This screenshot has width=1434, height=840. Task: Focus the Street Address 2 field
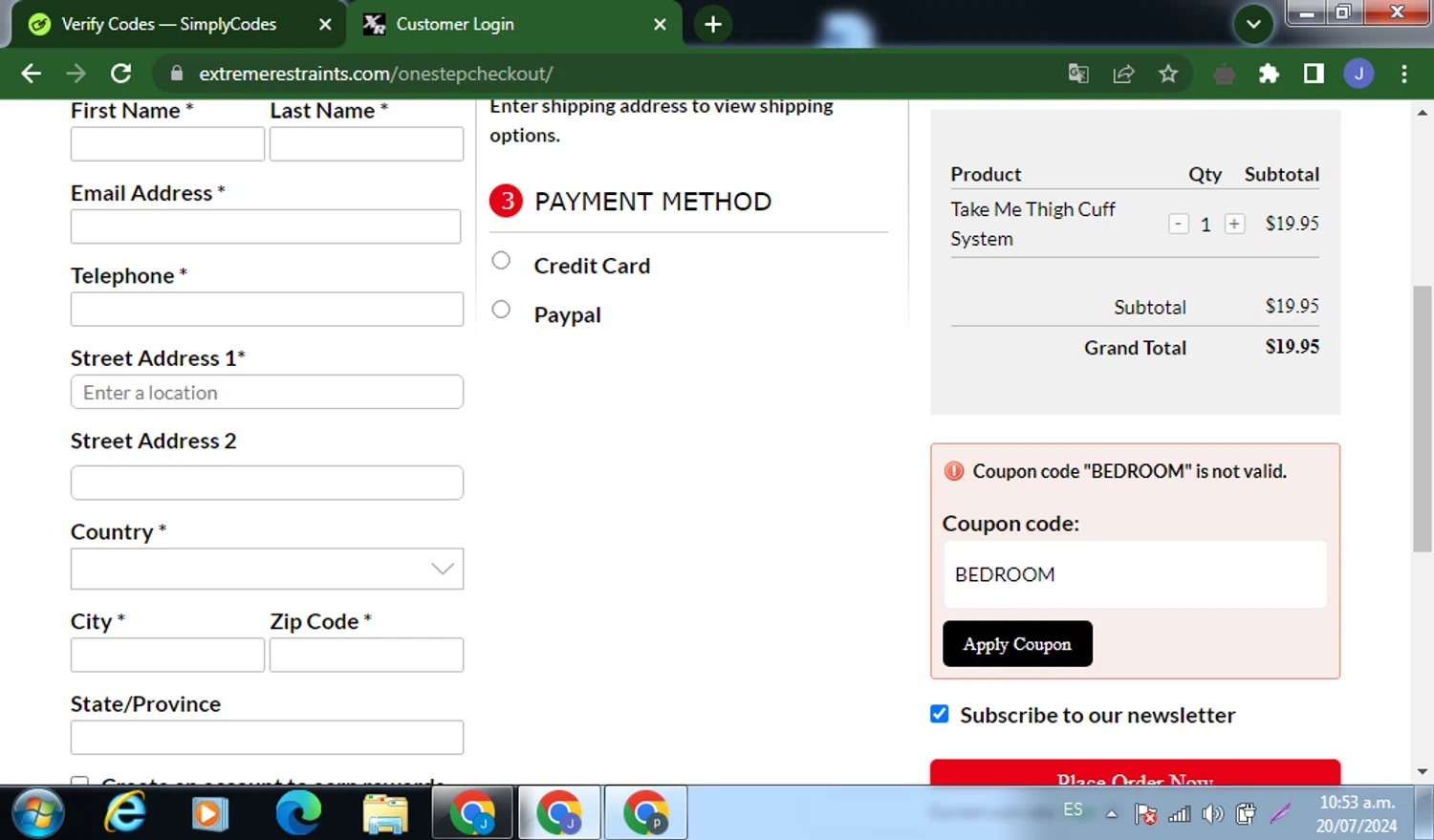[x=267, y=483]
